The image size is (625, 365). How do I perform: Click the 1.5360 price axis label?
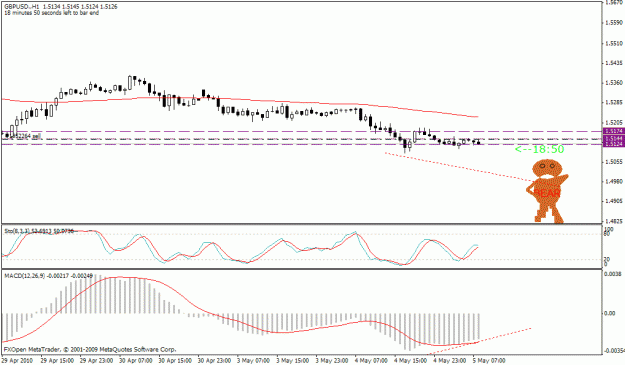[x=614, y=83]
